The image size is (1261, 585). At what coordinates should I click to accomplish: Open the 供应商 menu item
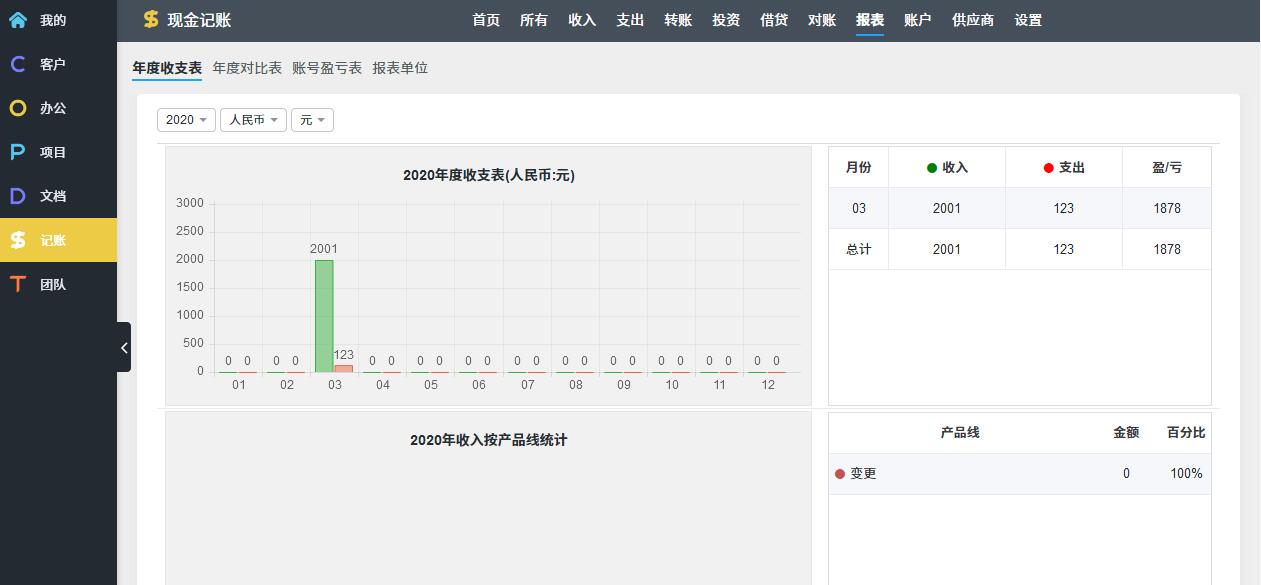click(973, 20)
